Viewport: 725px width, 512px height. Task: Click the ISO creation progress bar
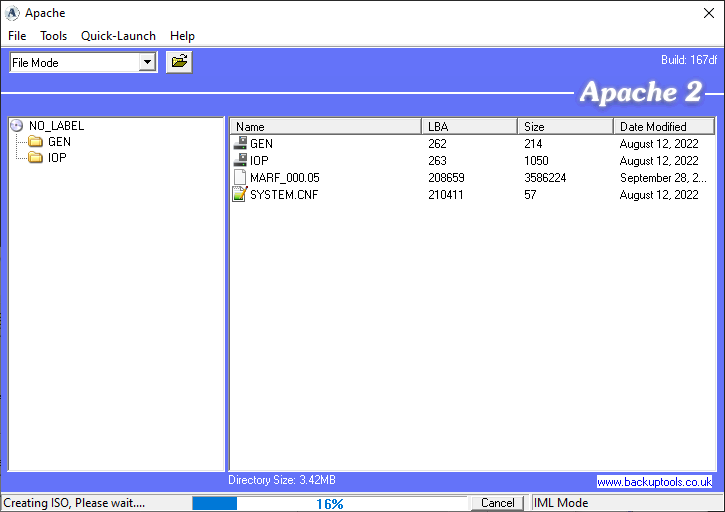coord(330,503)
